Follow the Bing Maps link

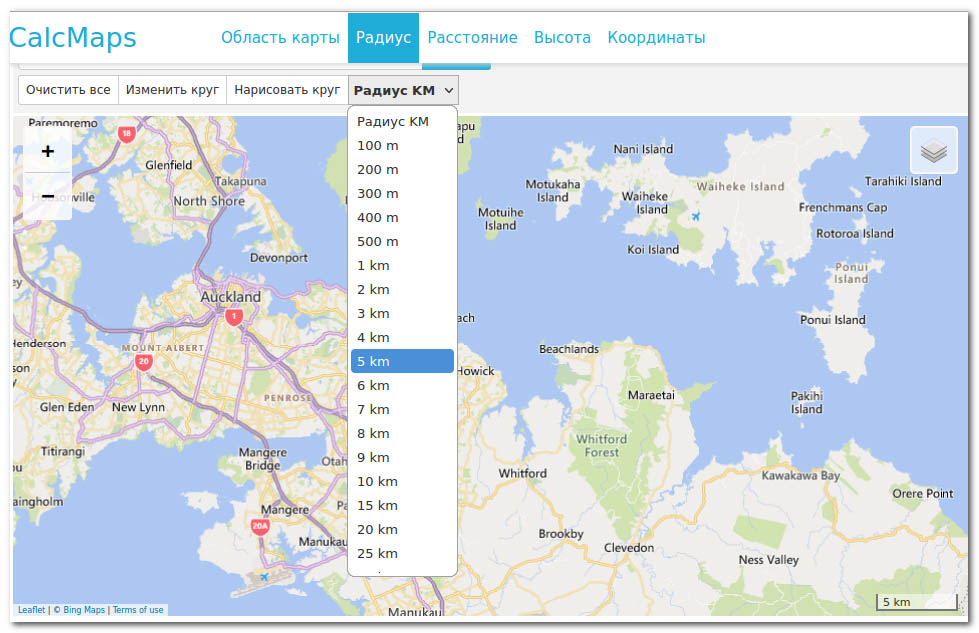84,610
